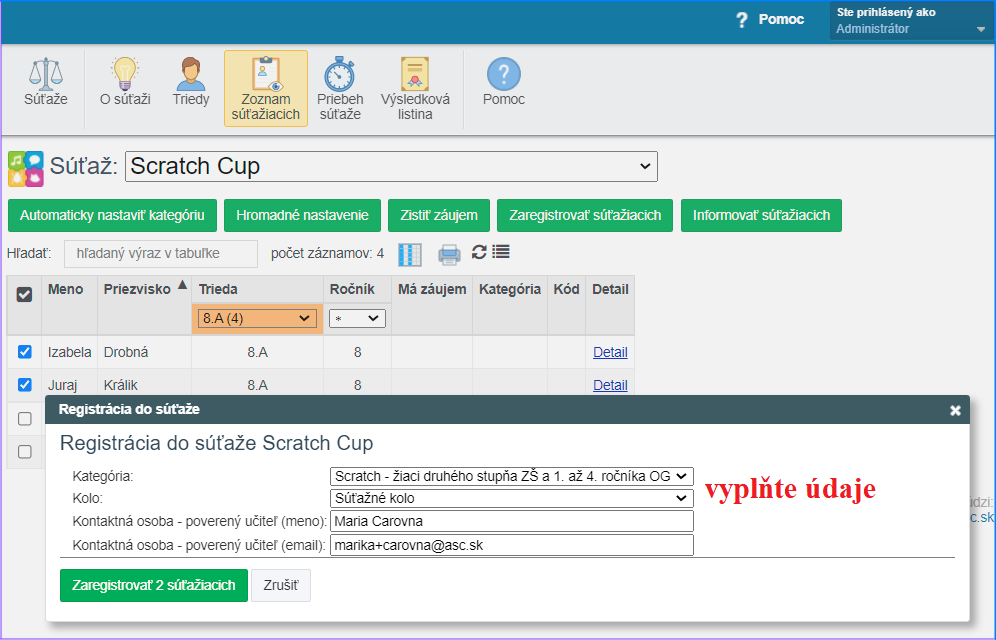This screenshot has width=996, height=640.
Task: Go to Triedy person icon
Action: point(191,83)
